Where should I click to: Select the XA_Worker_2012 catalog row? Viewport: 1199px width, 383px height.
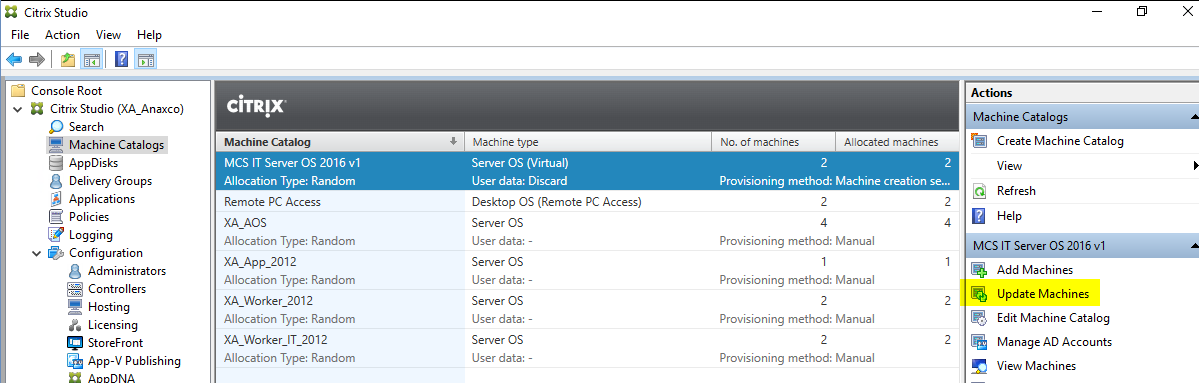click(x=587, y=309)
